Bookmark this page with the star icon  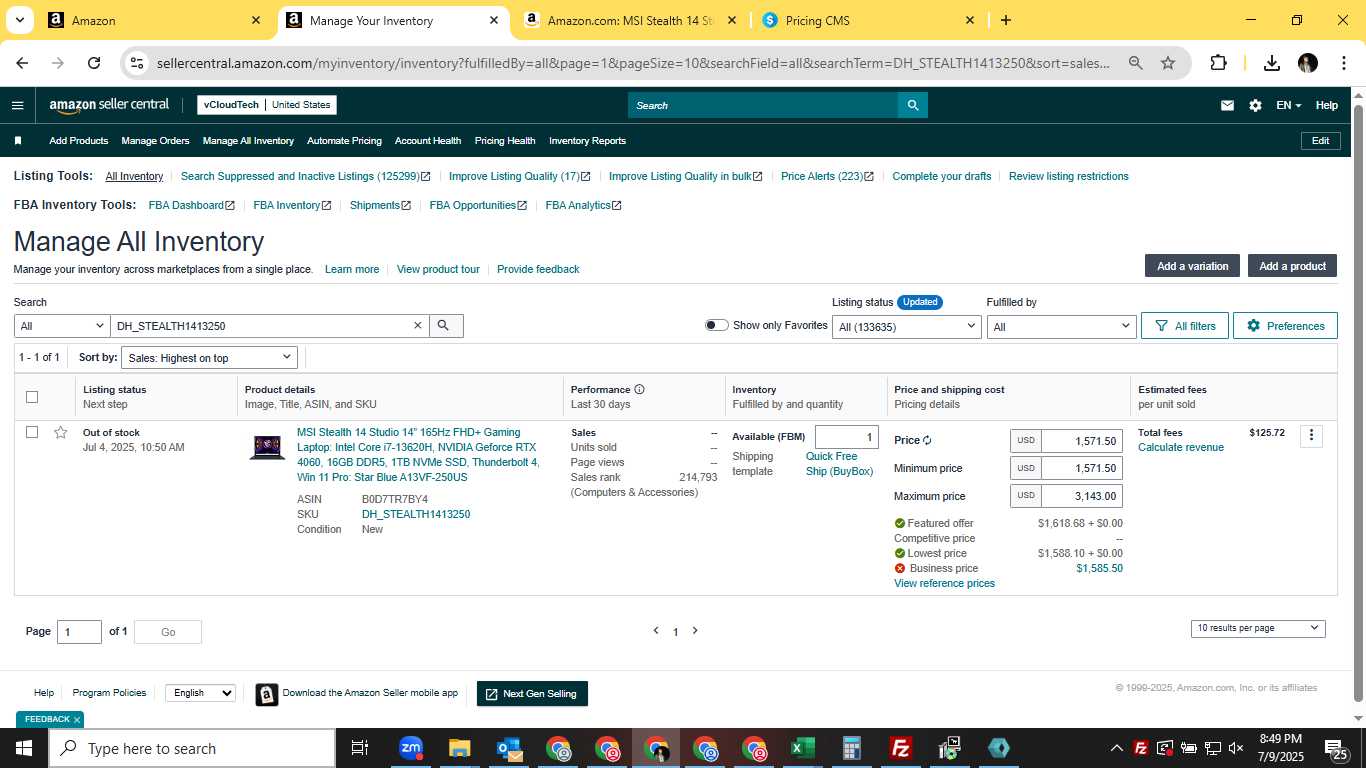(1168, 63)
